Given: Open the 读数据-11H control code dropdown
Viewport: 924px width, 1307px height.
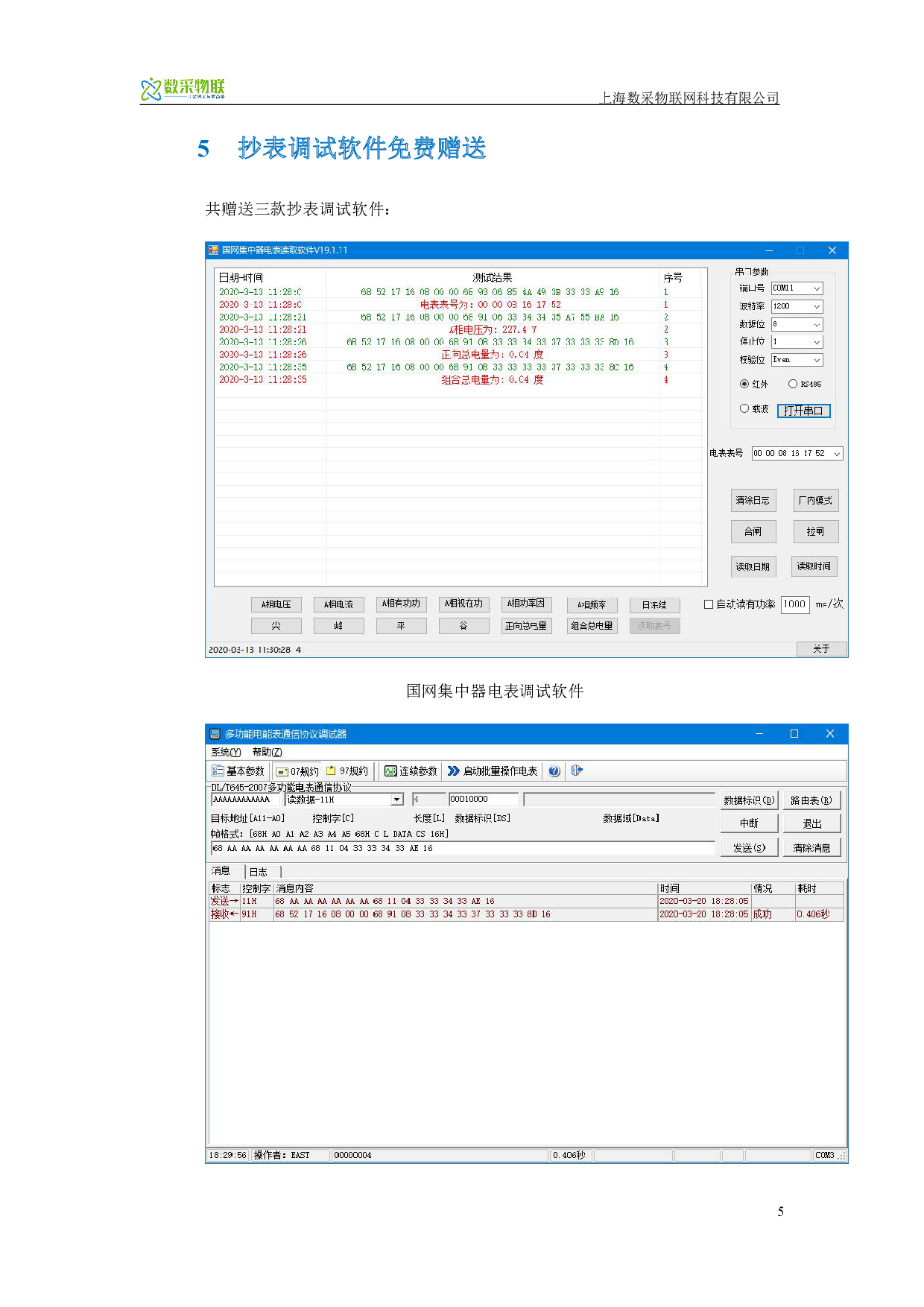Looking at the screenshot, I should pyautogui.click(x=397, y=800).
